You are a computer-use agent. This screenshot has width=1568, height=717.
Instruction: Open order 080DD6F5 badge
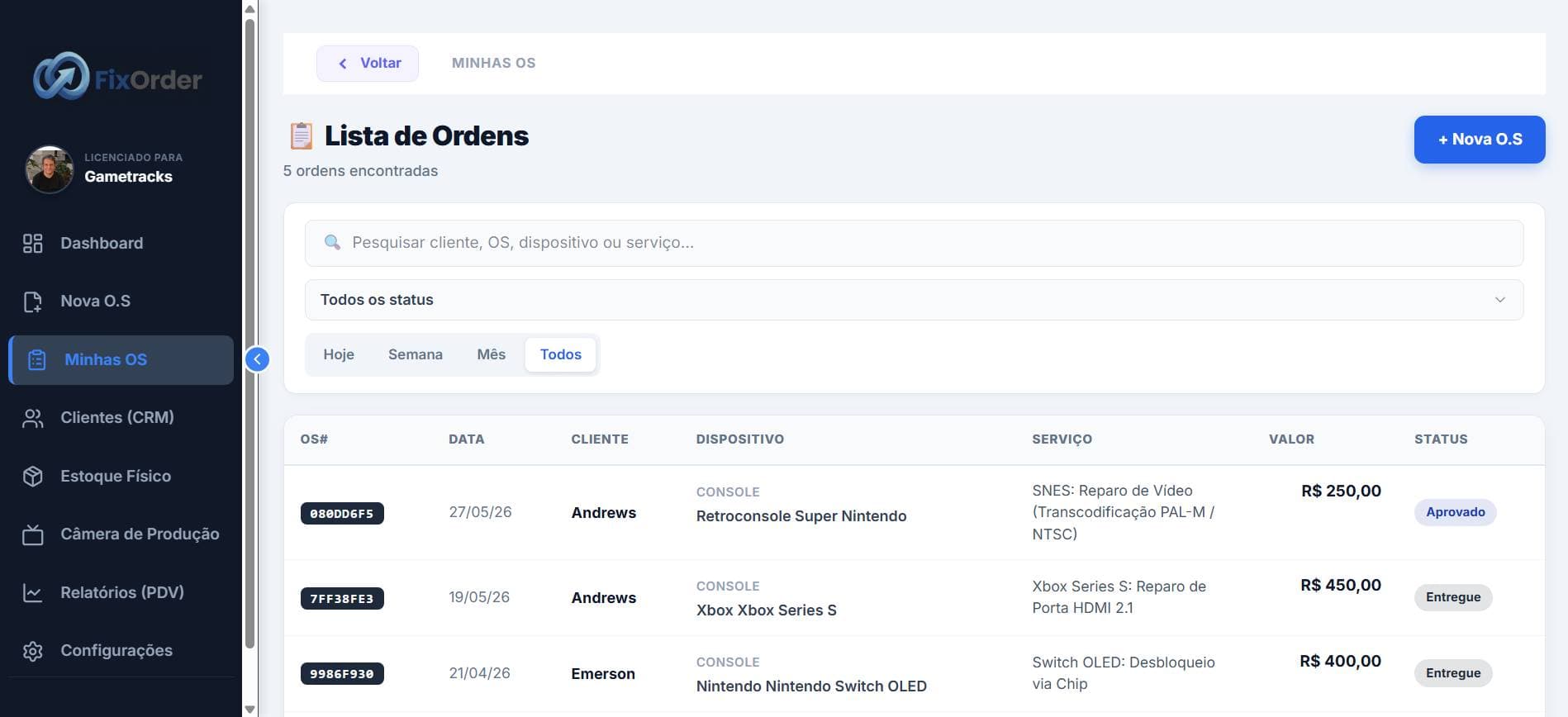pos(342,514)
